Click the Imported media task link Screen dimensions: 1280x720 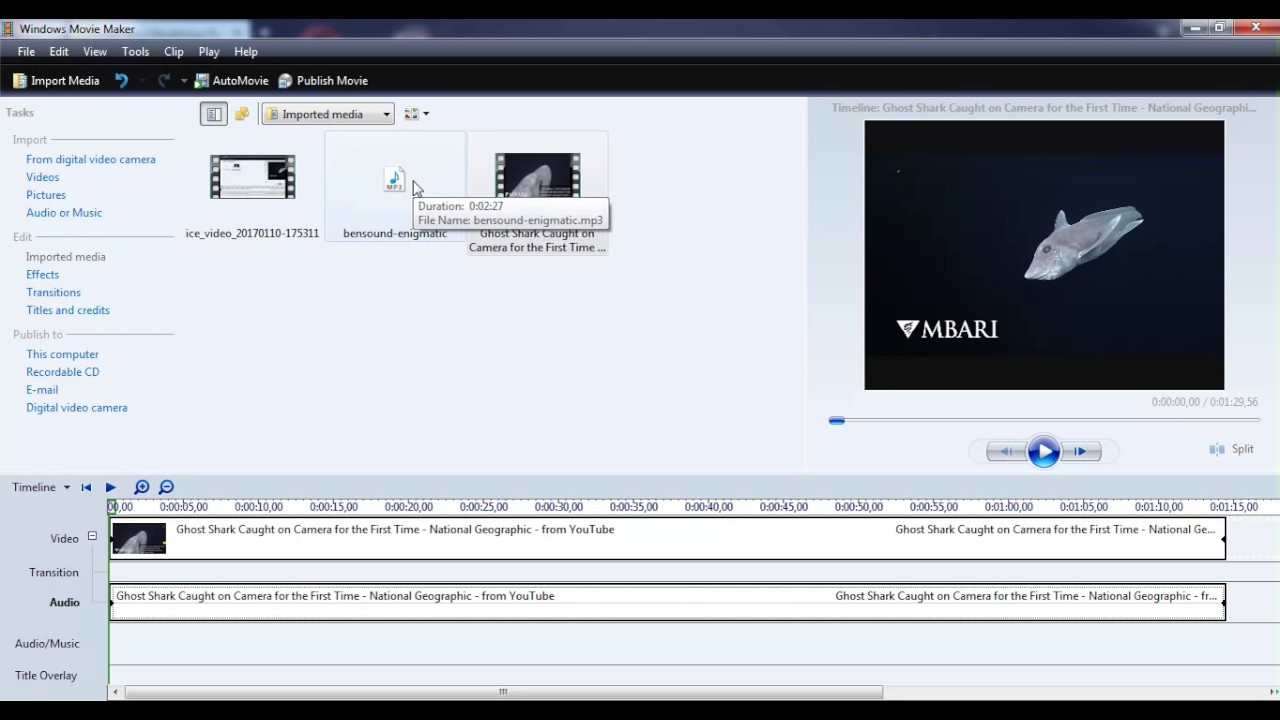click(66, 257)
